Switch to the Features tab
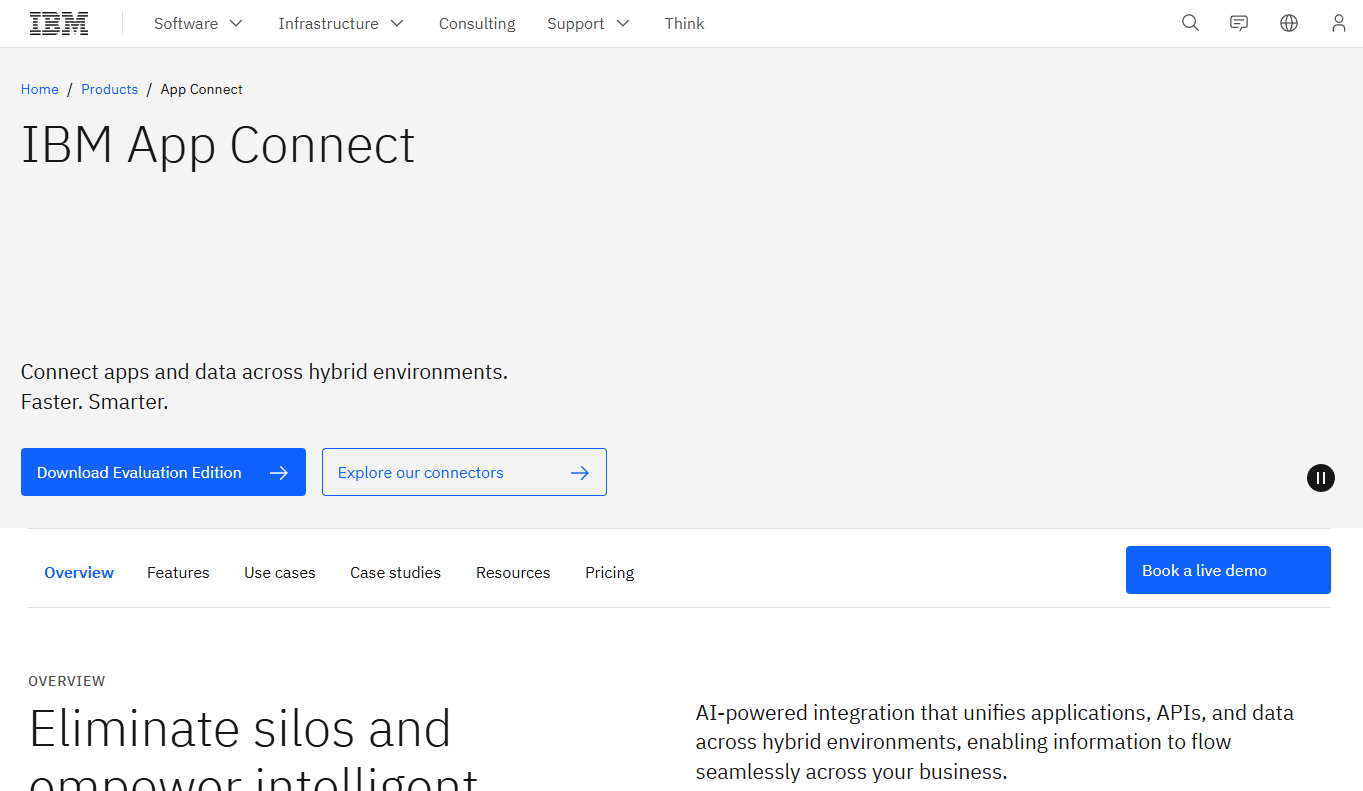Viewport: 1363px width, 791px height. coord(178,573)
